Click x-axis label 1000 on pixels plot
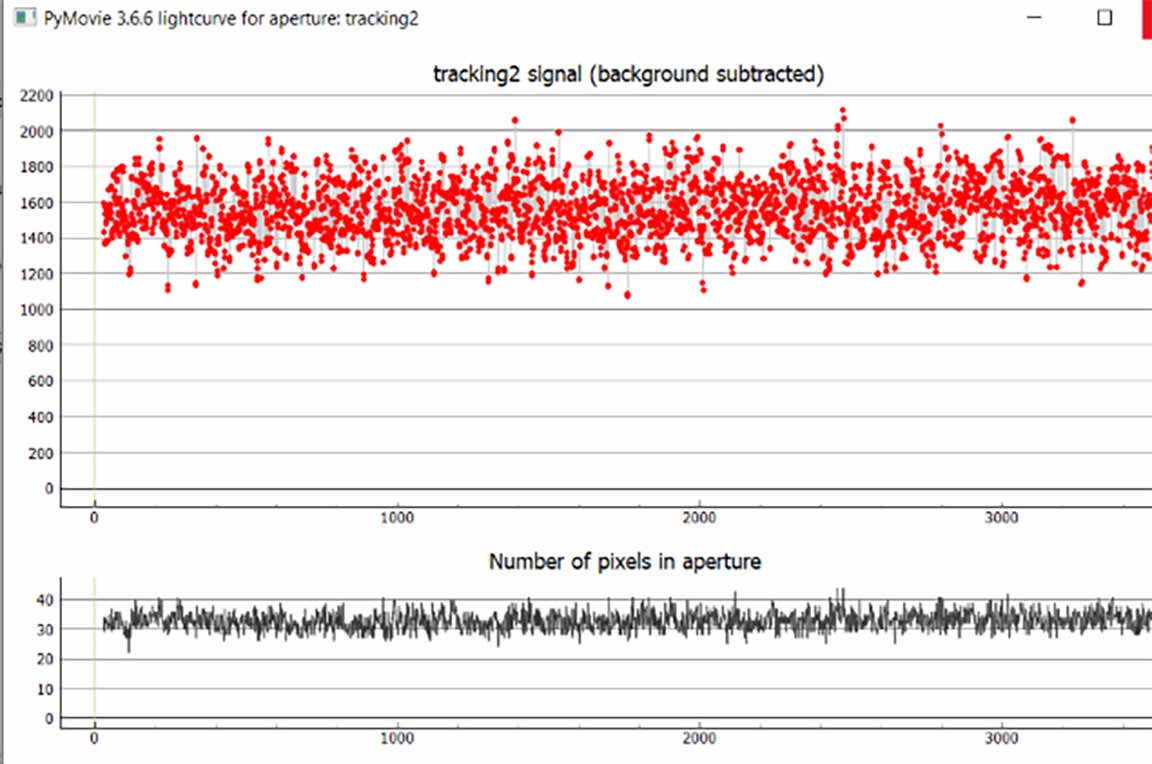Screen dimensions: 1152x764 397,738
